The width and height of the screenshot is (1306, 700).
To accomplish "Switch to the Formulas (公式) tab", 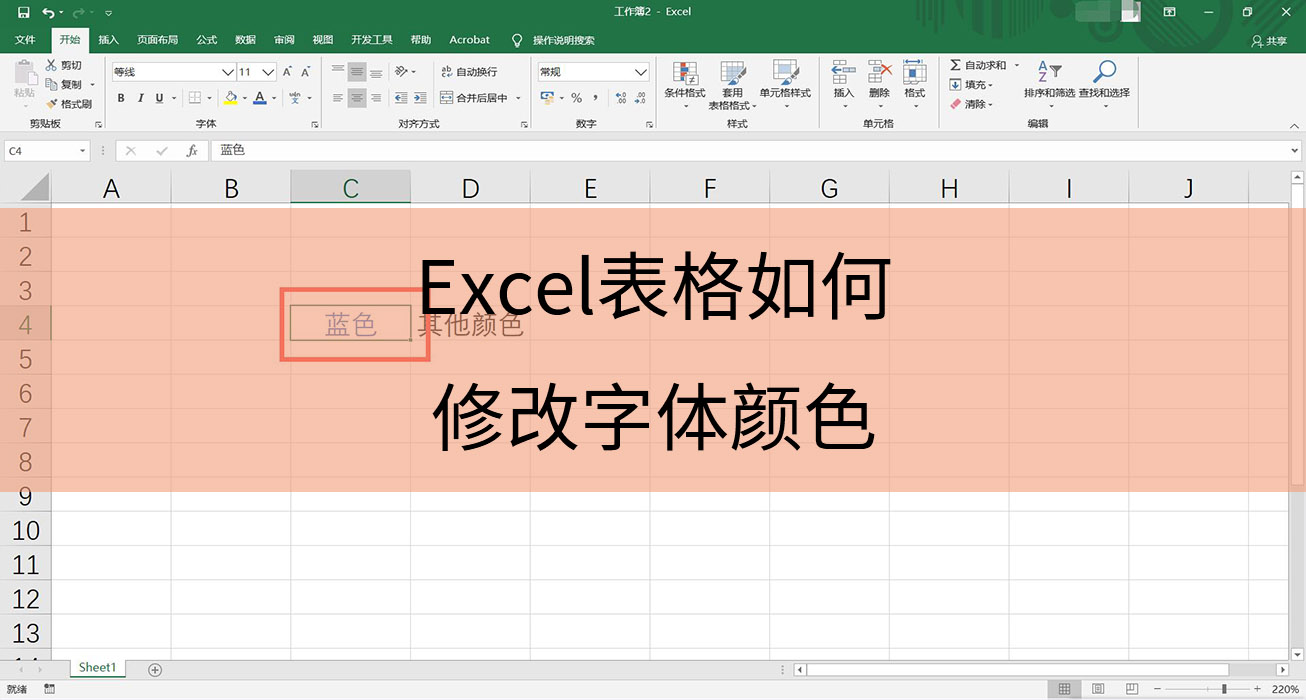I will 207,40.
